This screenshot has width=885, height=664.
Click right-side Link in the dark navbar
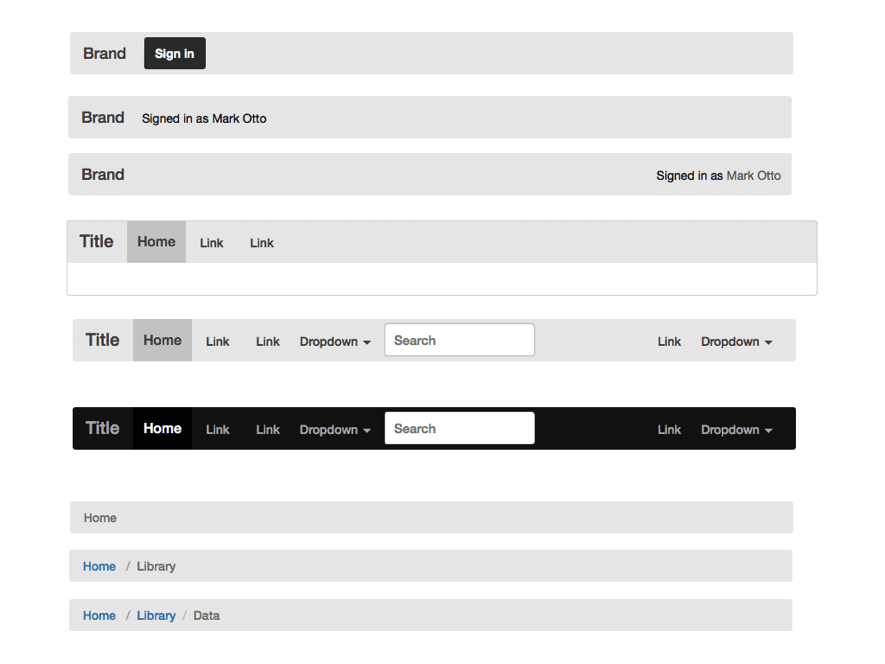(x=669, y=430)
